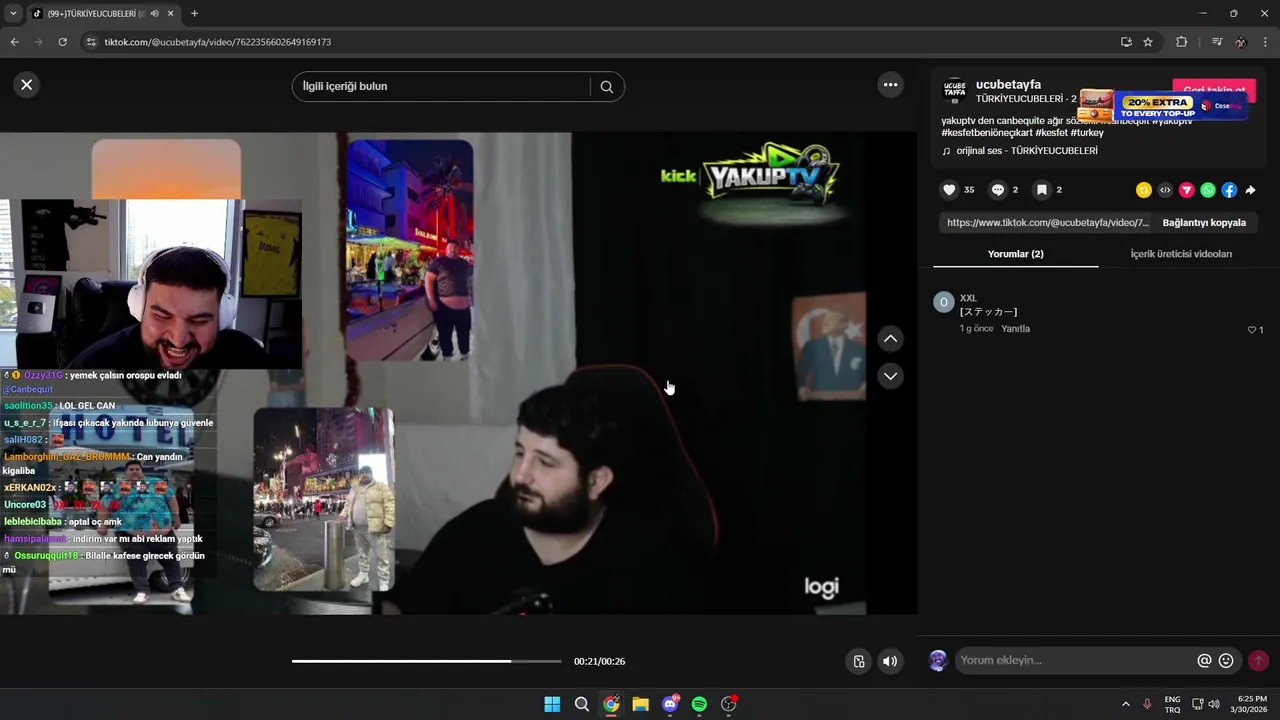This screenshot has width=1280, height=720.
Task: Open the emoji picker in the comment box
Action: 1226,661
